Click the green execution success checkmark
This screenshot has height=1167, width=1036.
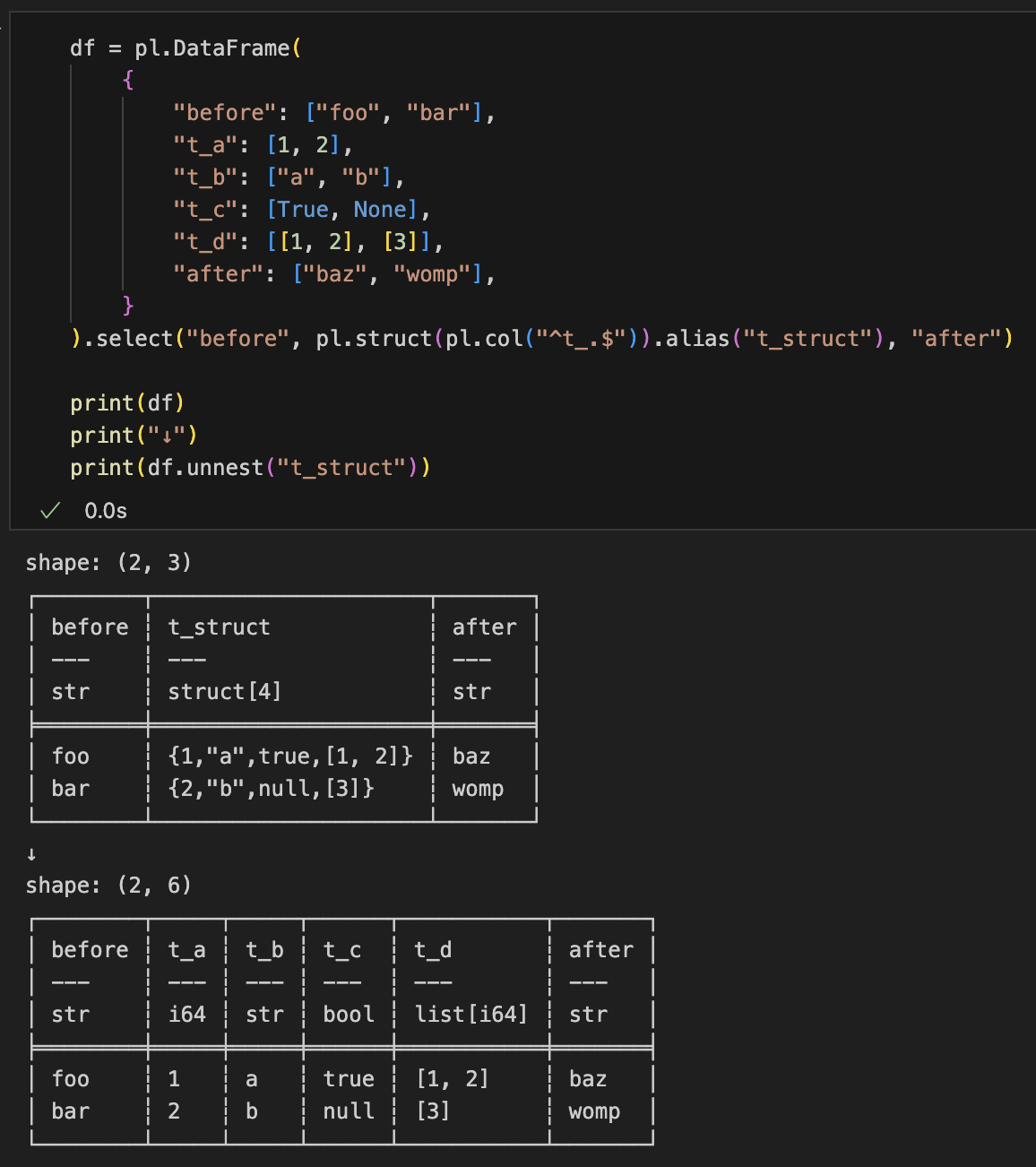tap(50, 510)
